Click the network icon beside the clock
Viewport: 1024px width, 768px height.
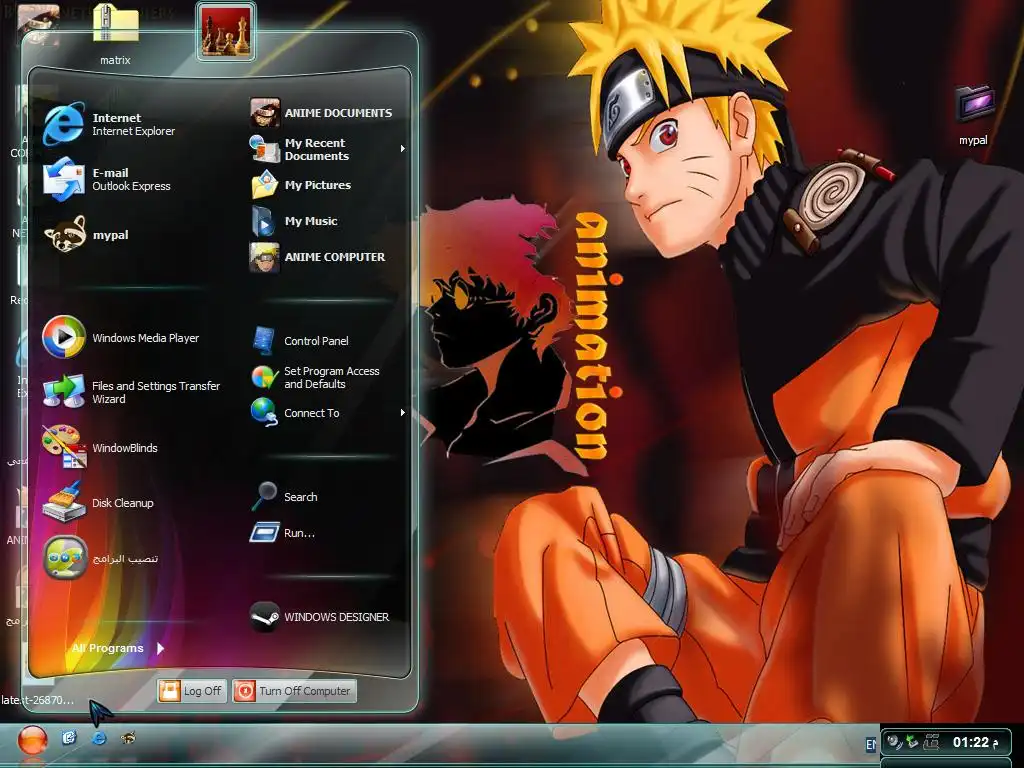pyautogui.click(x=931, y=742)
